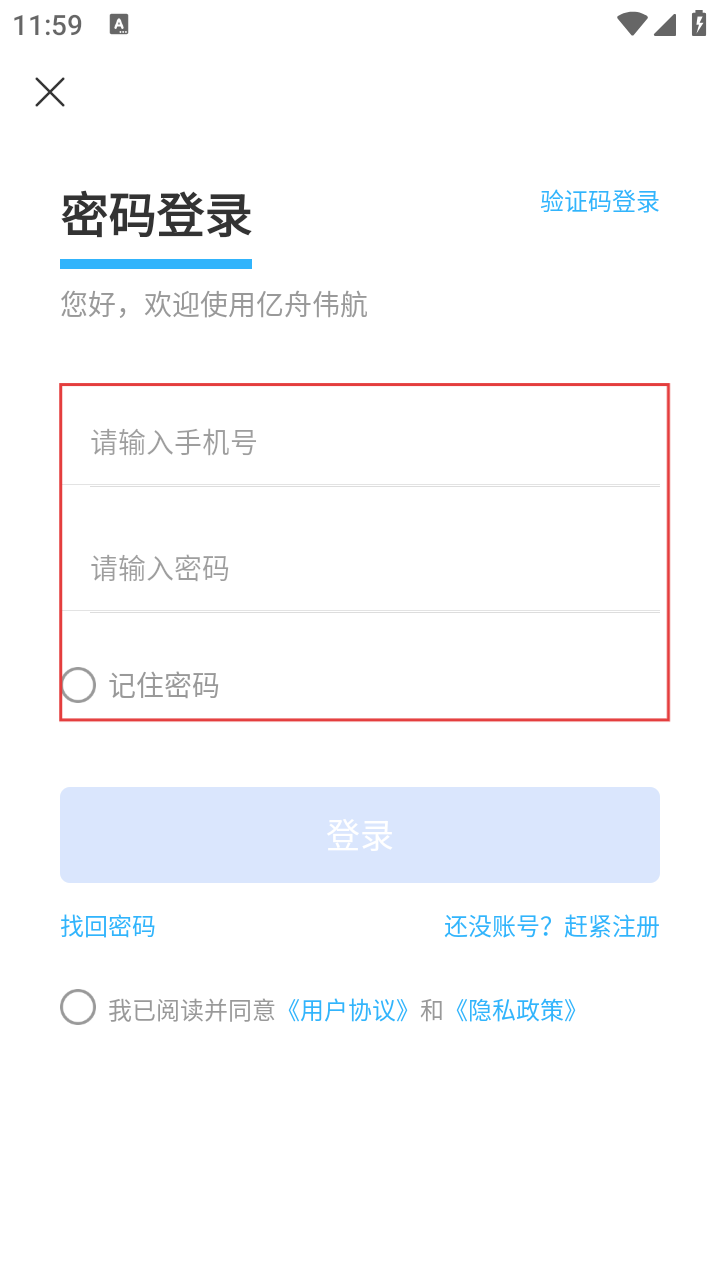Screen dimensions: 720x1280
Task: Switch to 验证码登录 login mode
Action: (x=600, y=202)
